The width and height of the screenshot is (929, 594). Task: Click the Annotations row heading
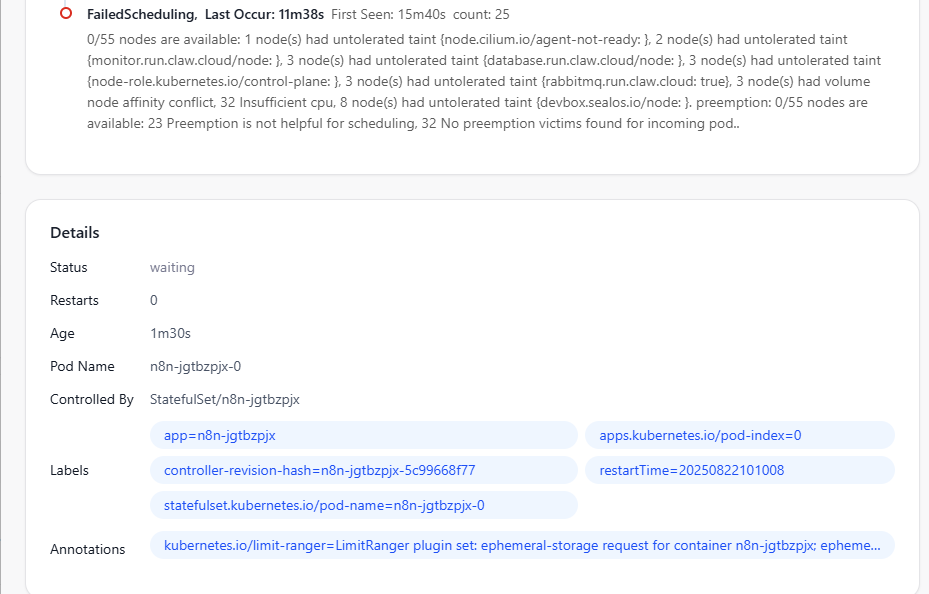point(88,550)
